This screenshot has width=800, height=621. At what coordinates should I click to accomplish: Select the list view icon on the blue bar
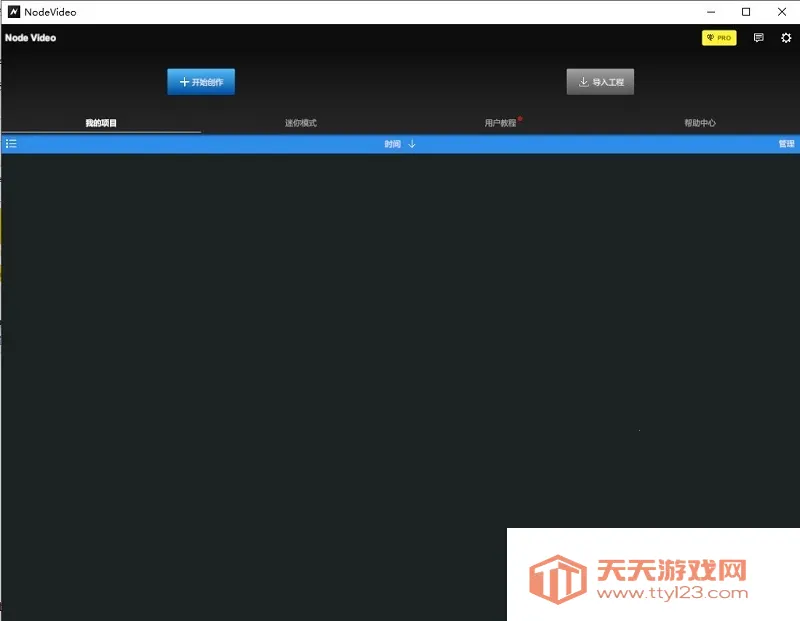coord(11,143)
